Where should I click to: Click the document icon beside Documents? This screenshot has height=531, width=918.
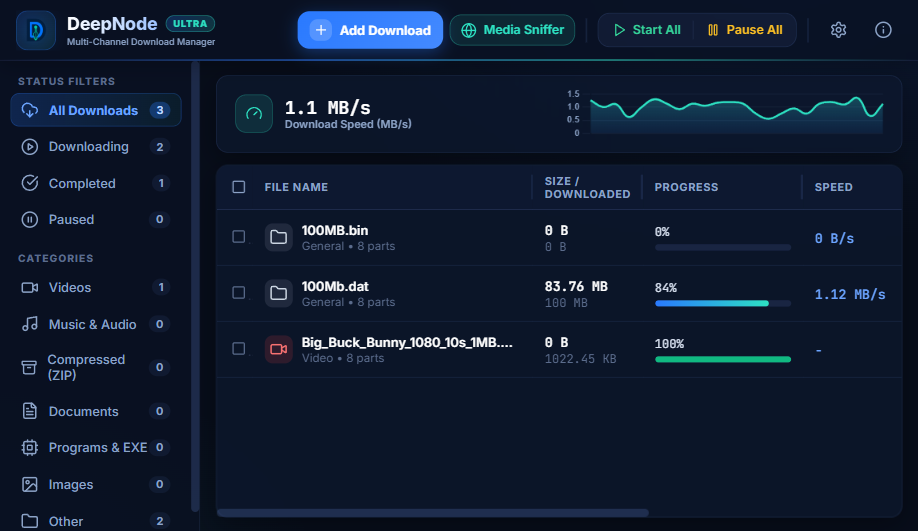pos(30,411)
